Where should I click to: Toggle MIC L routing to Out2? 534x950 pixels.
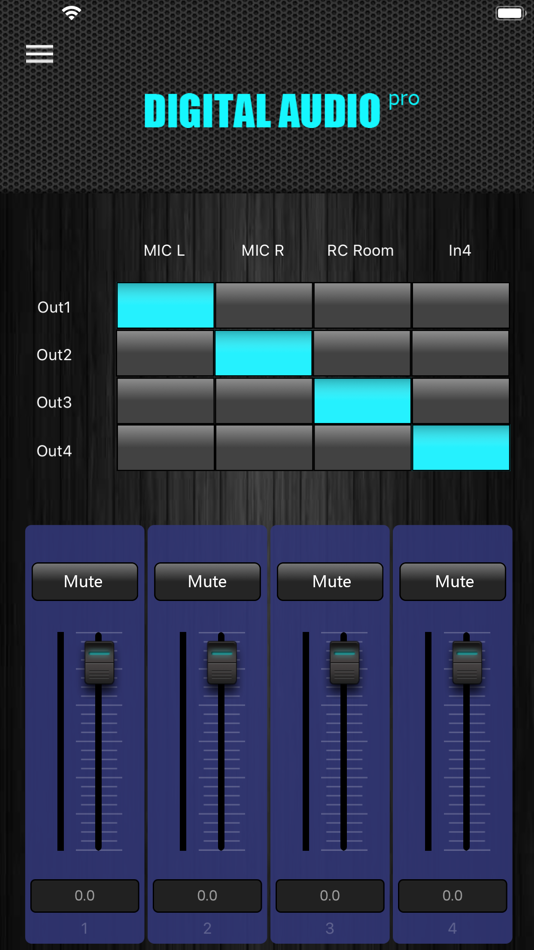point(165,353)
